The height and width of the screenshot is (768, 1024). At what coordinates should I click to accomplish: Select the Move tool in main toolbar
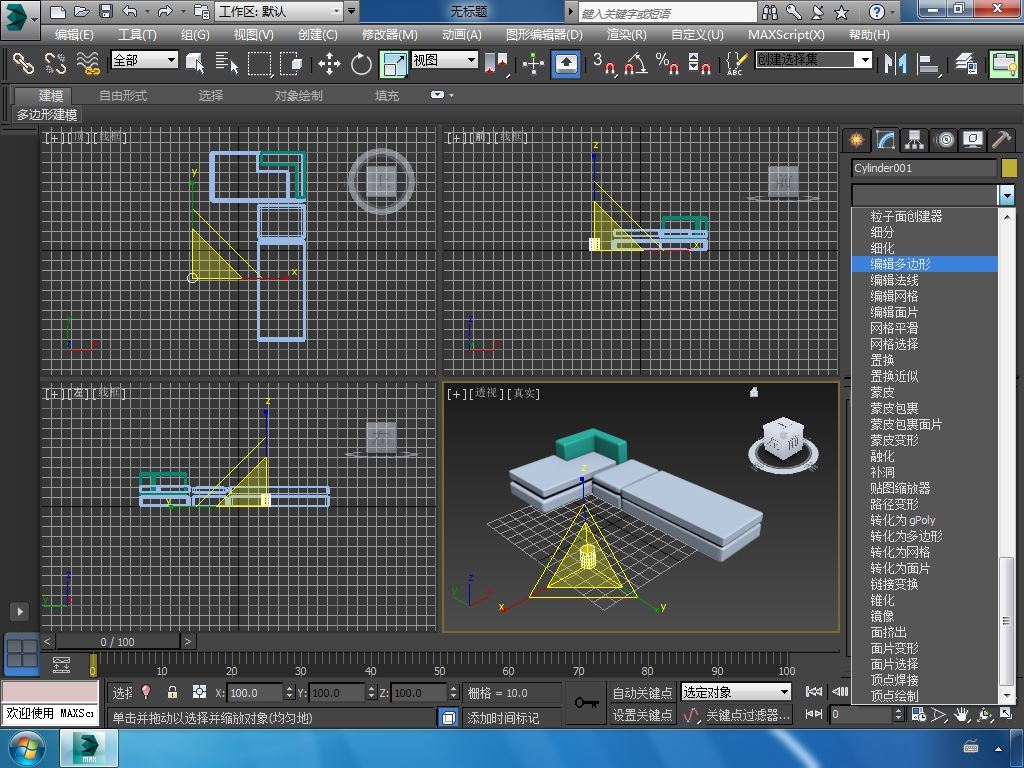pyautogui.click(x=329, y=64)
